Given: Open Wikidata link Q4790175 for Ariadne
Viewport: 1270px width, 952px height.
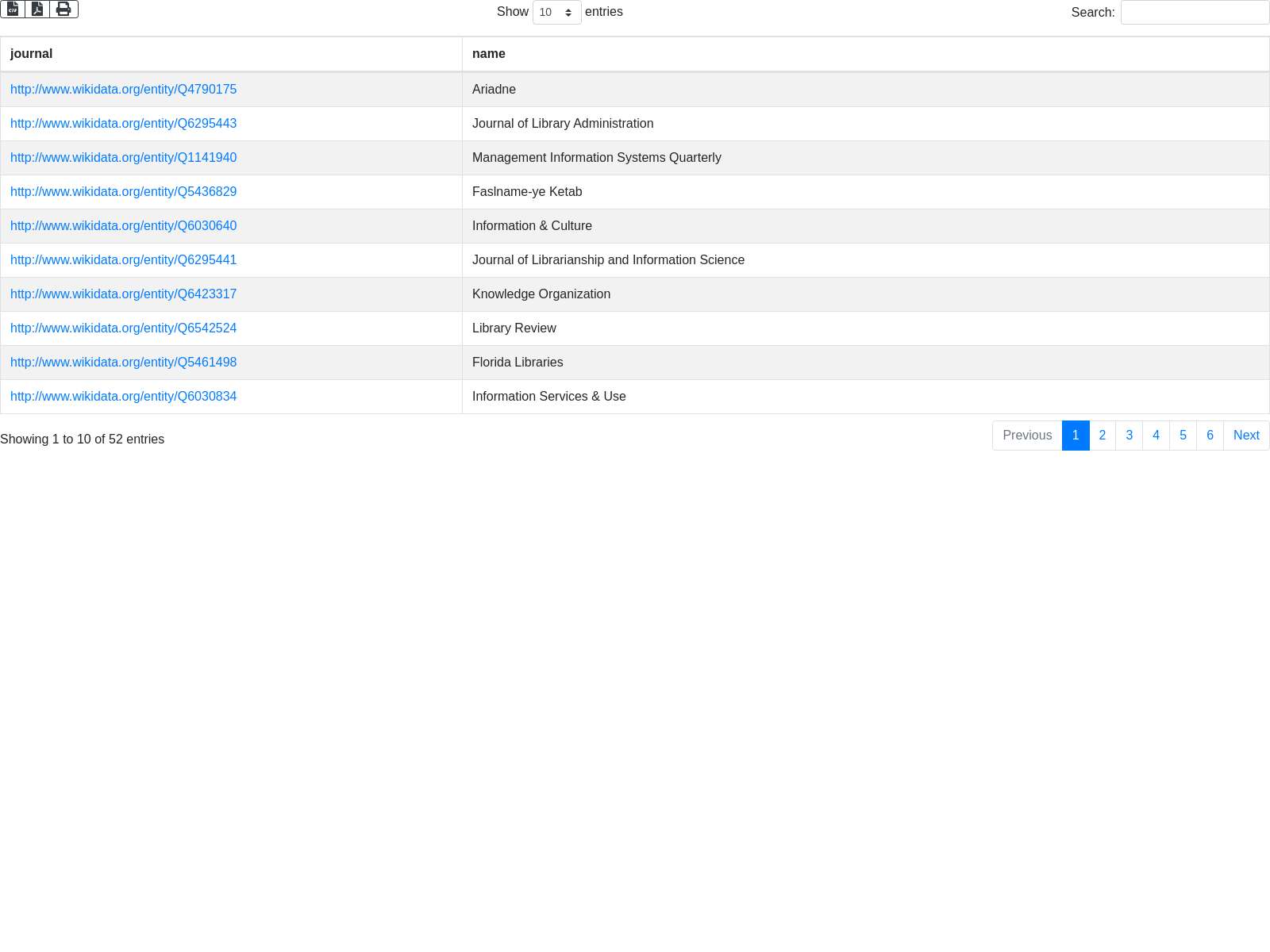Looking at the screenshot, I should point(123,90).
